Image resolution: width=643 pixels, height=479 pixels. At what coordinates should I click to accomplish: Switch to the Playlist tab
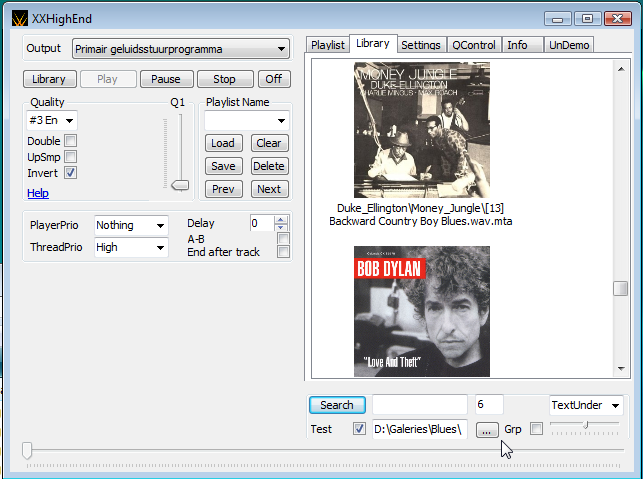328,45
